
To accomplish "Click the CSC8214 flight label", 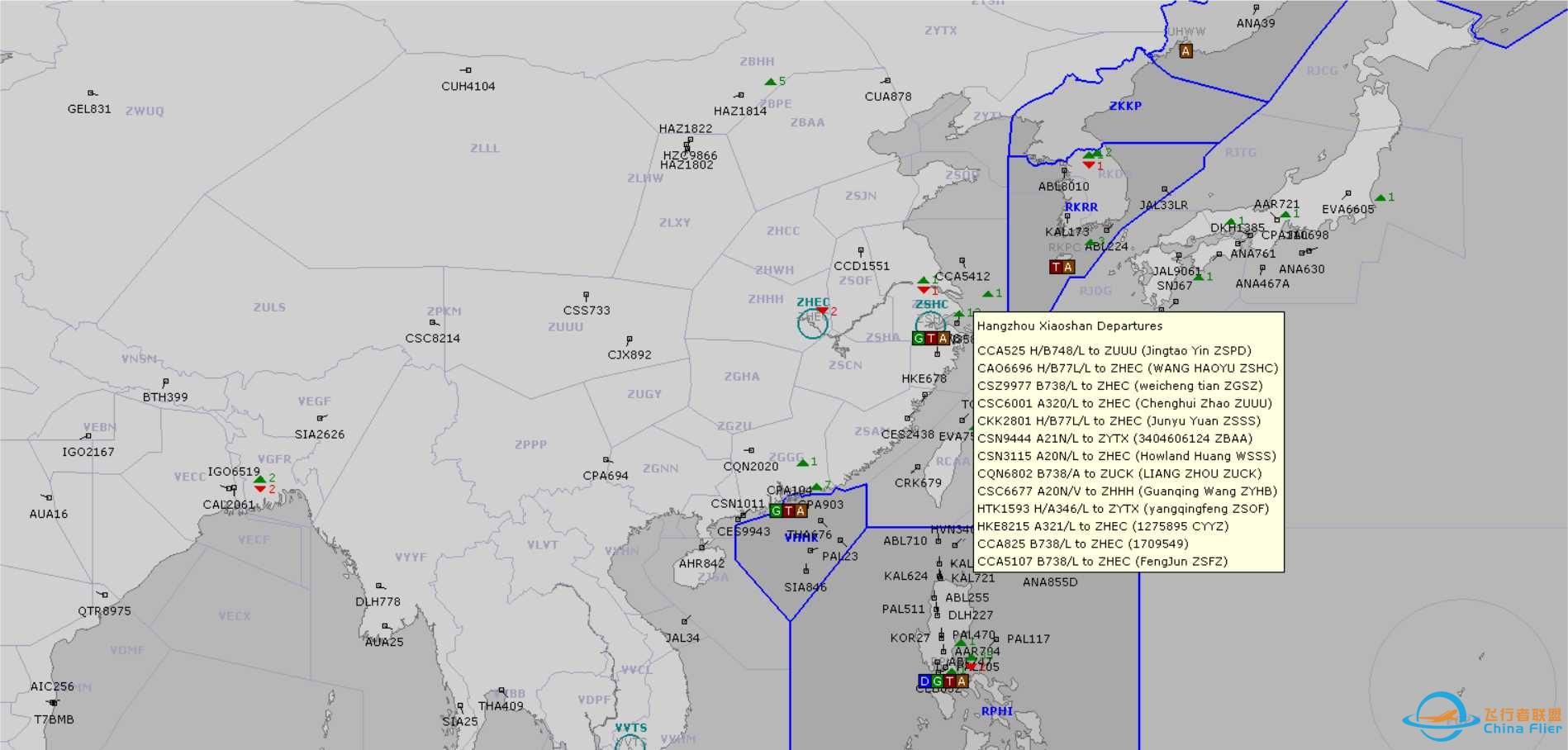I will point(433,338).
